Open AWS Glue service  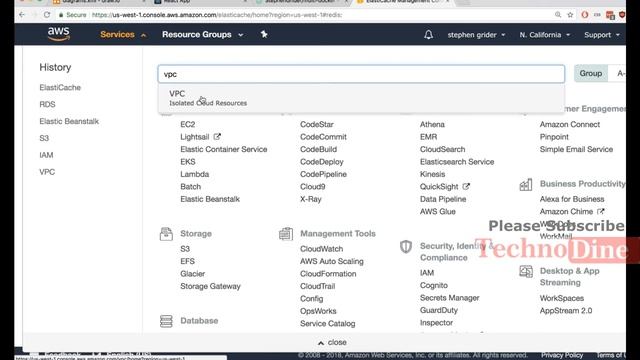438,211
